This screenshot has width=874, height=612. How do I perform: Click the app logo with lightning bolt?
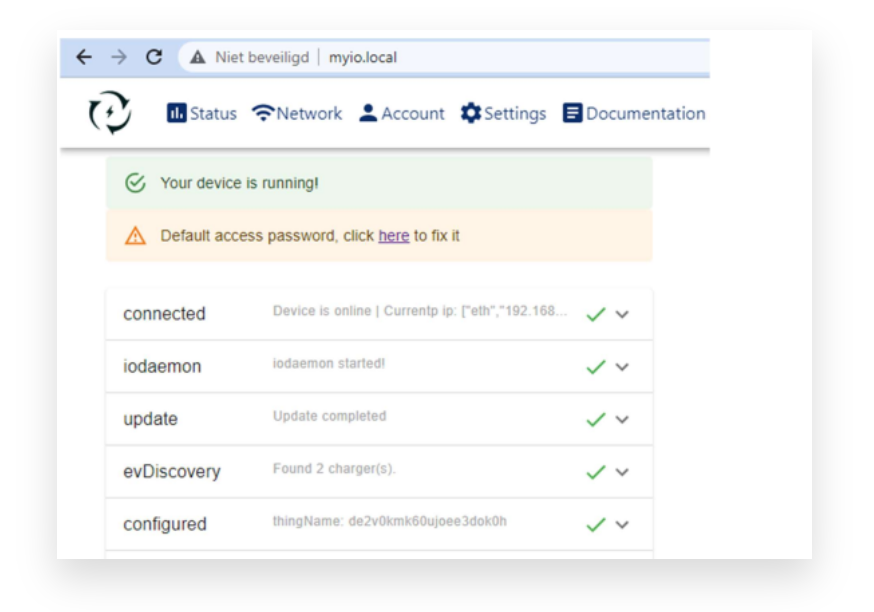pos(110,113)
